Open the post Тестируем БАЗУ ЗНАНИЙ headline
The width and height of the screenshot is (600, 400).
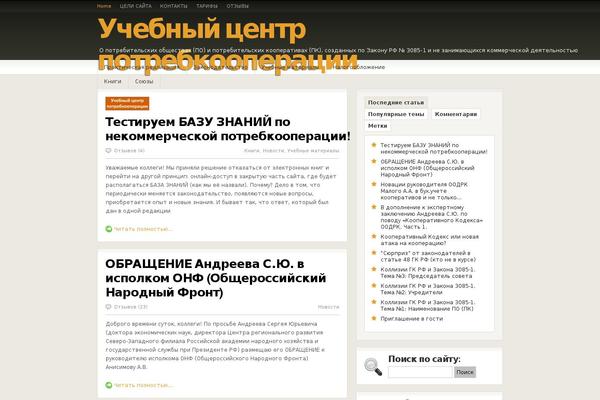(x=228, y=129)
